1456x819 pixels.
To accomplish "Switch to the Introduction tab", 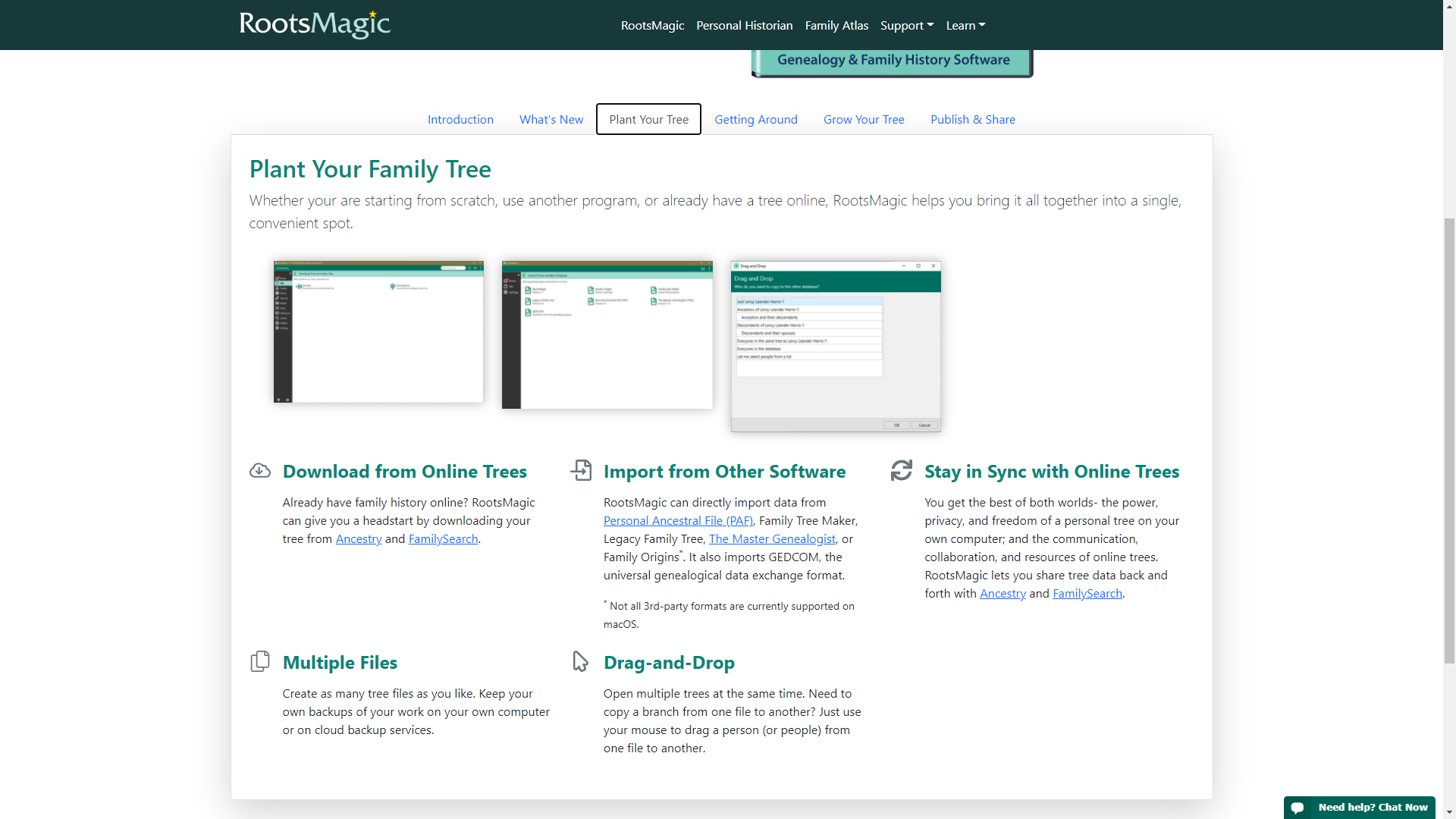I will point(460,119).
